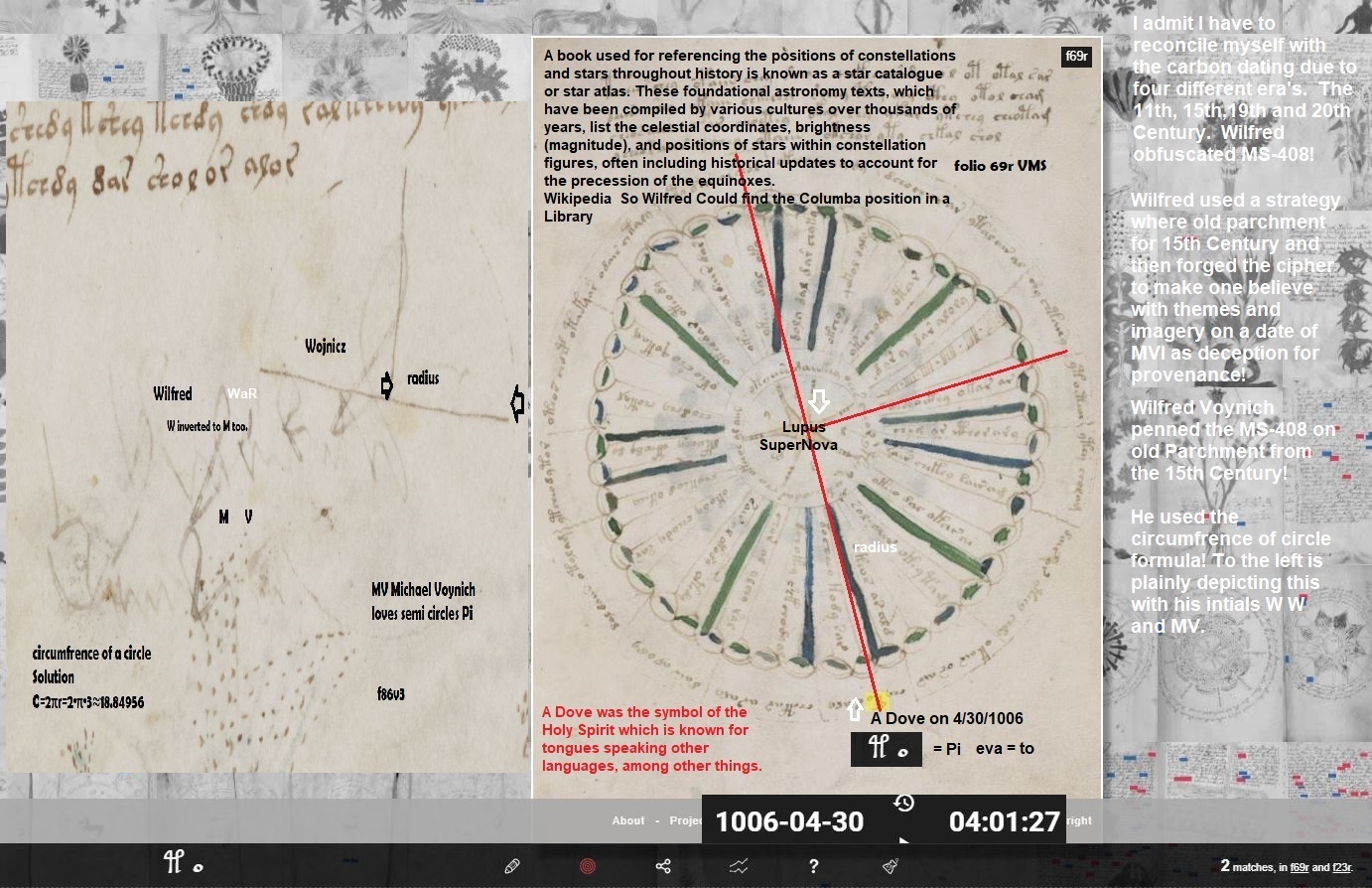
Task: Click the history clock icon above the time
Action: click(903, 803)
